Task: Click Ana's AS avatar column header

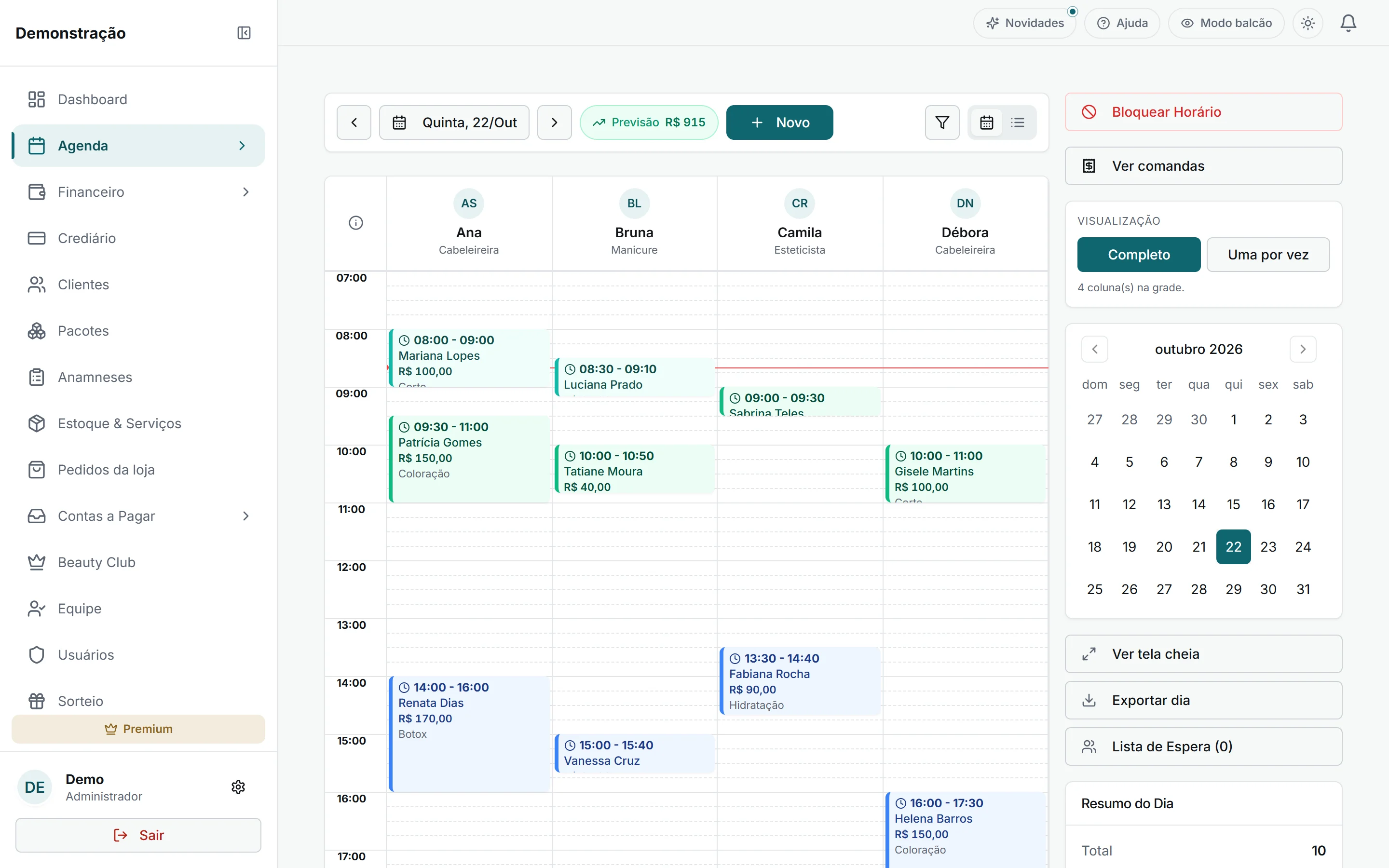Action: (468, 203)
